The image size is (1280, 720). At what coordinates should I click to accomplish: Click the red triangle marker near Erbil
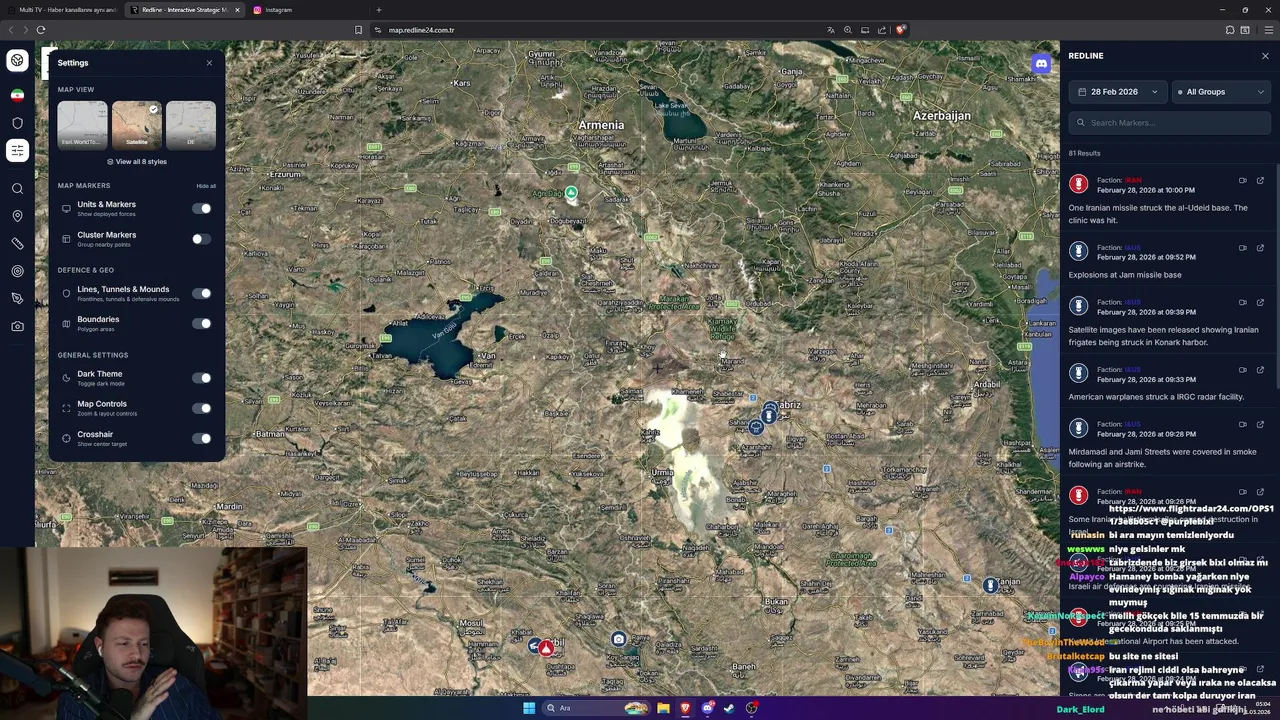(546, 649)
